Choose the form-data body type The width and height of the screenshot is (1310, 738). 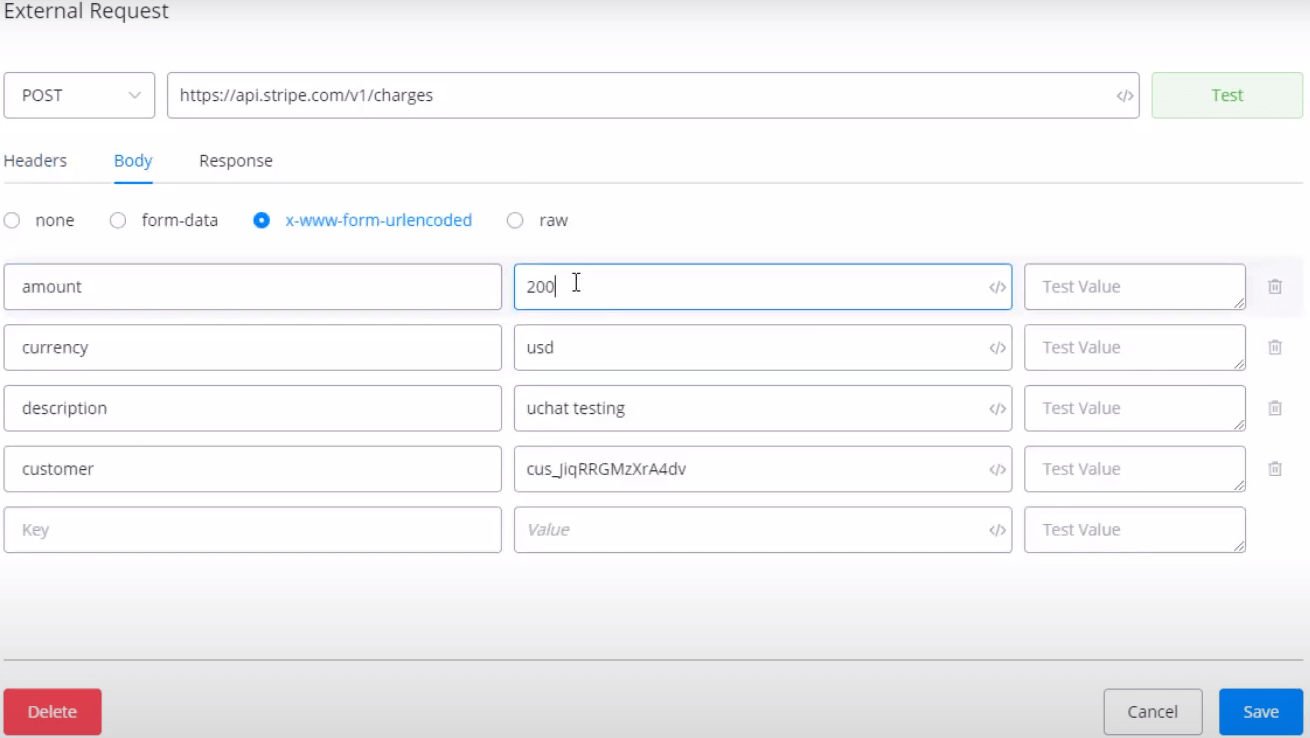point(119,221)
